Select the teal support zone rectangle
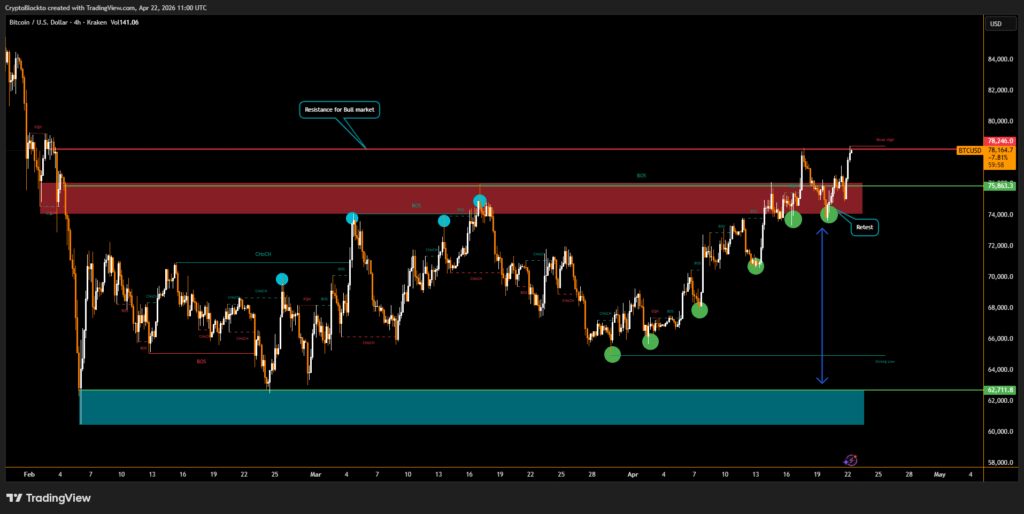Screen dimensions: 1024x514 point(470,407)
